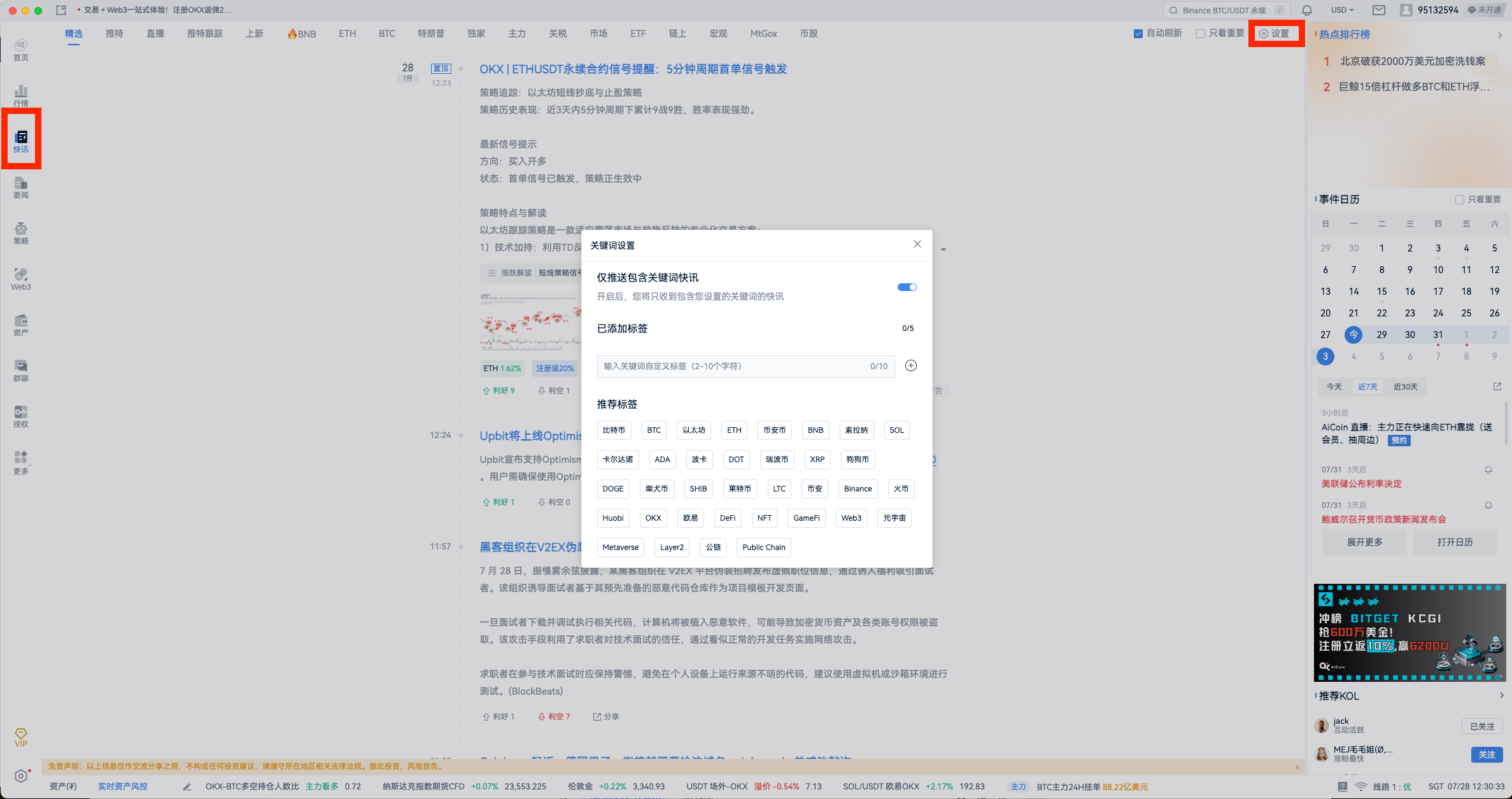
Task: Switch to the BNB tab
Action: tap(301, 34)
